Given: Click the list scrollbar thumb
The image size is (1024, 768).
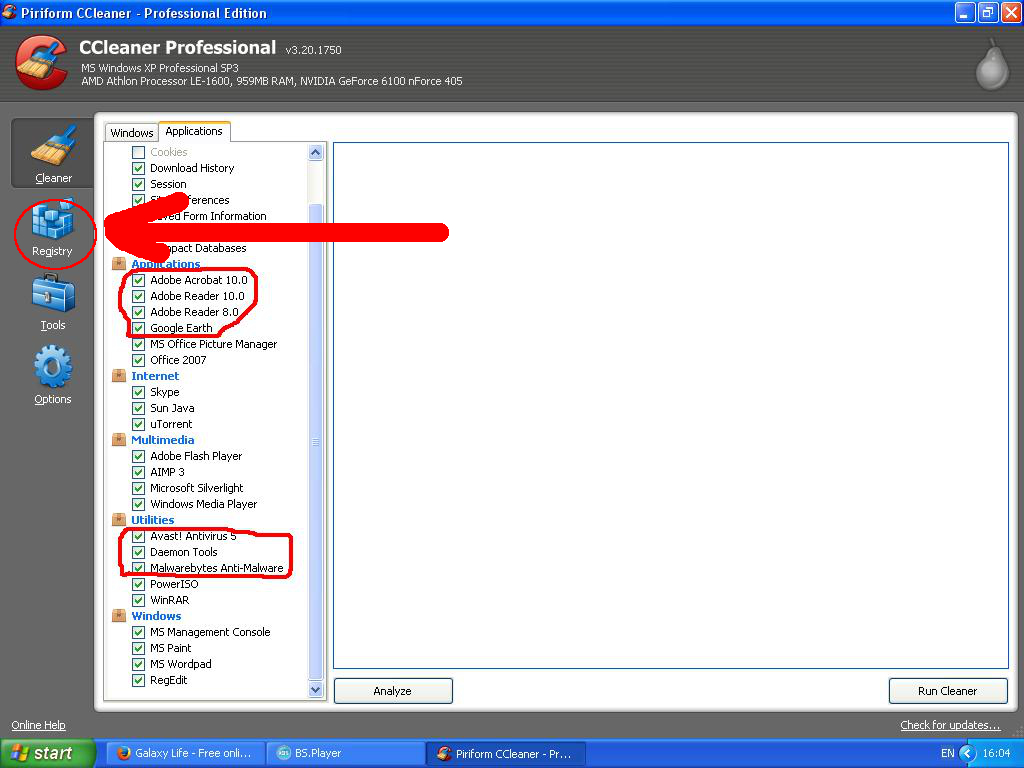Looking at the screenshot, I should click(x=315, y=442).
